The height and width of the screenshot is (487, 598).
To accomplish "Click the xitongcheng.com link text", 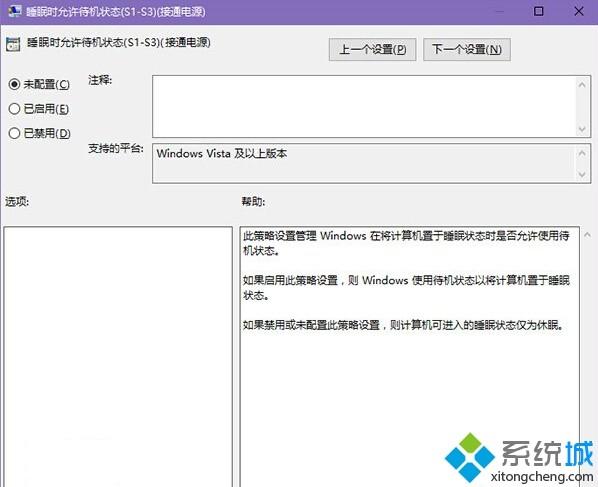I will tap(542, 477).
